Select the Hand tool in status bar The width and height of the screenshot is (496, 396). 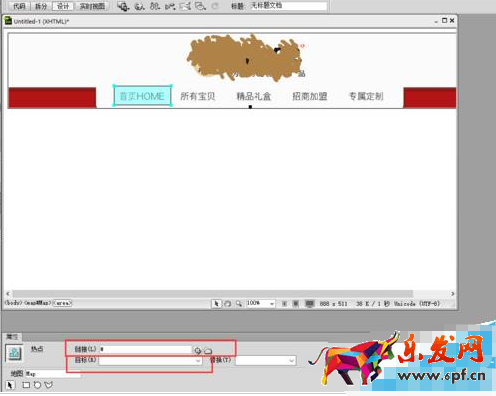pyautogui.click(x=228, y=304)
